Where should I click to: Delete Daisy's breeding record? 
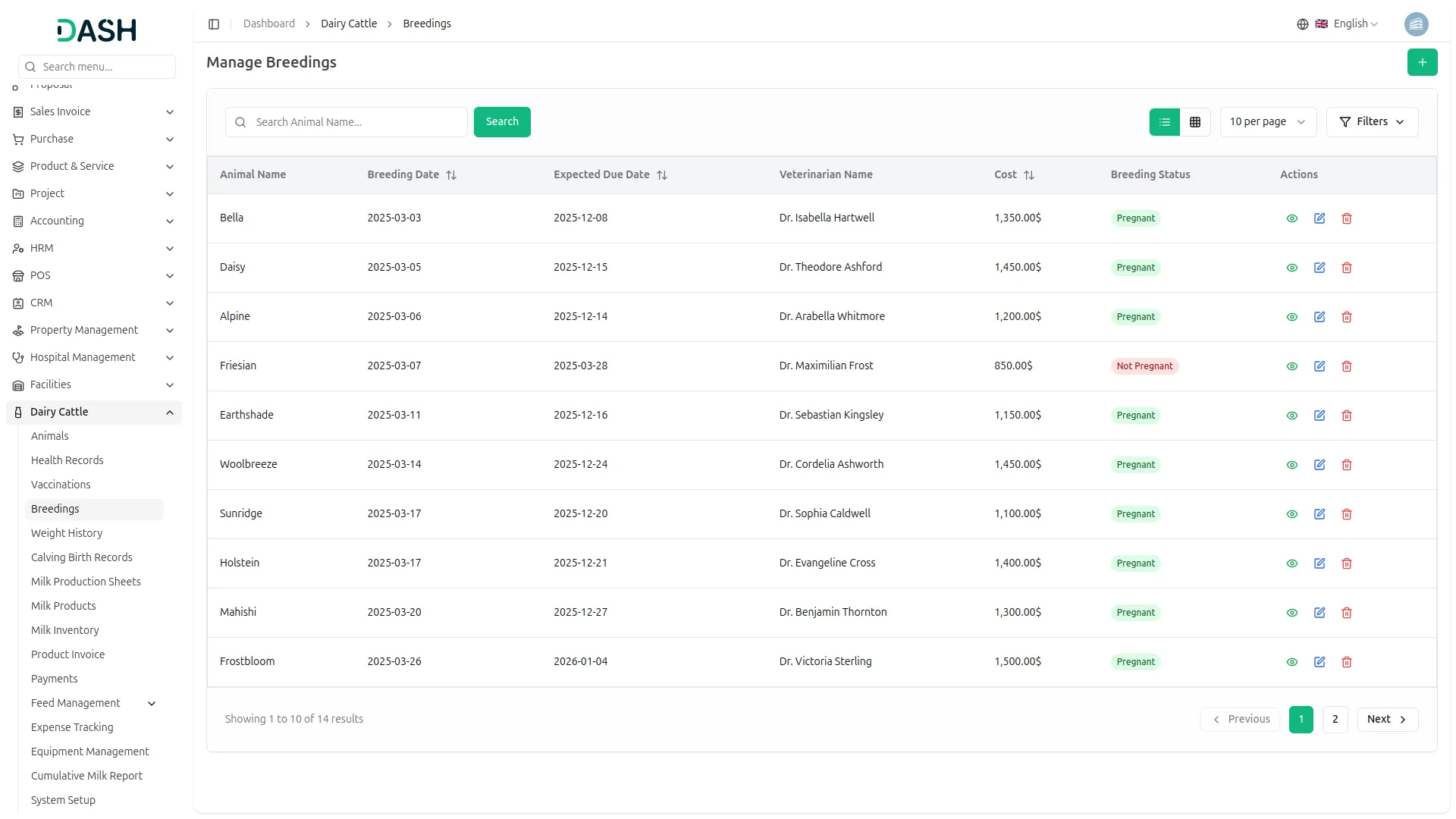click(1346, 268)
